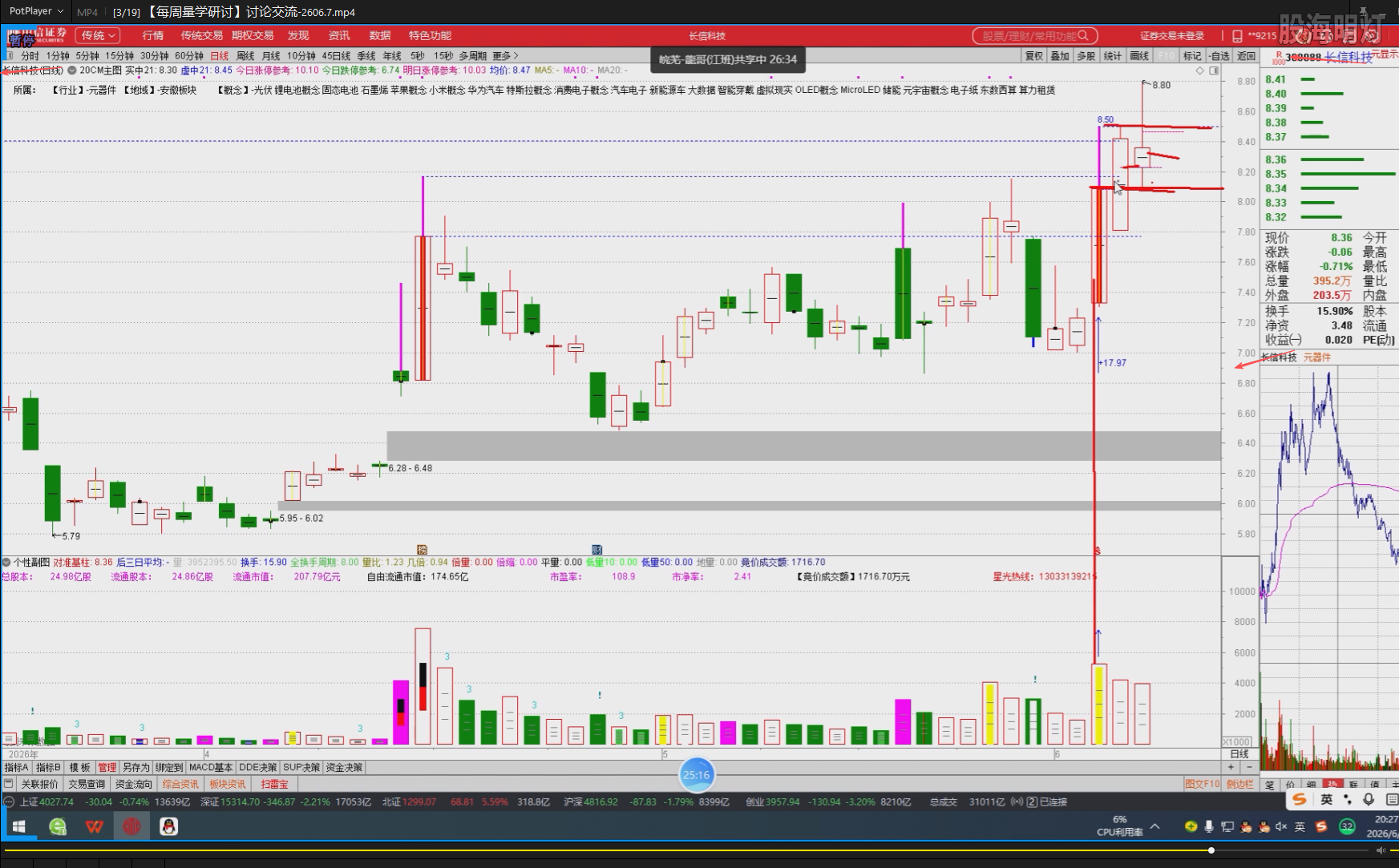The image size is (1399, 868).
Task: Select the 指标A tab
Action: [x=16, y=768]
